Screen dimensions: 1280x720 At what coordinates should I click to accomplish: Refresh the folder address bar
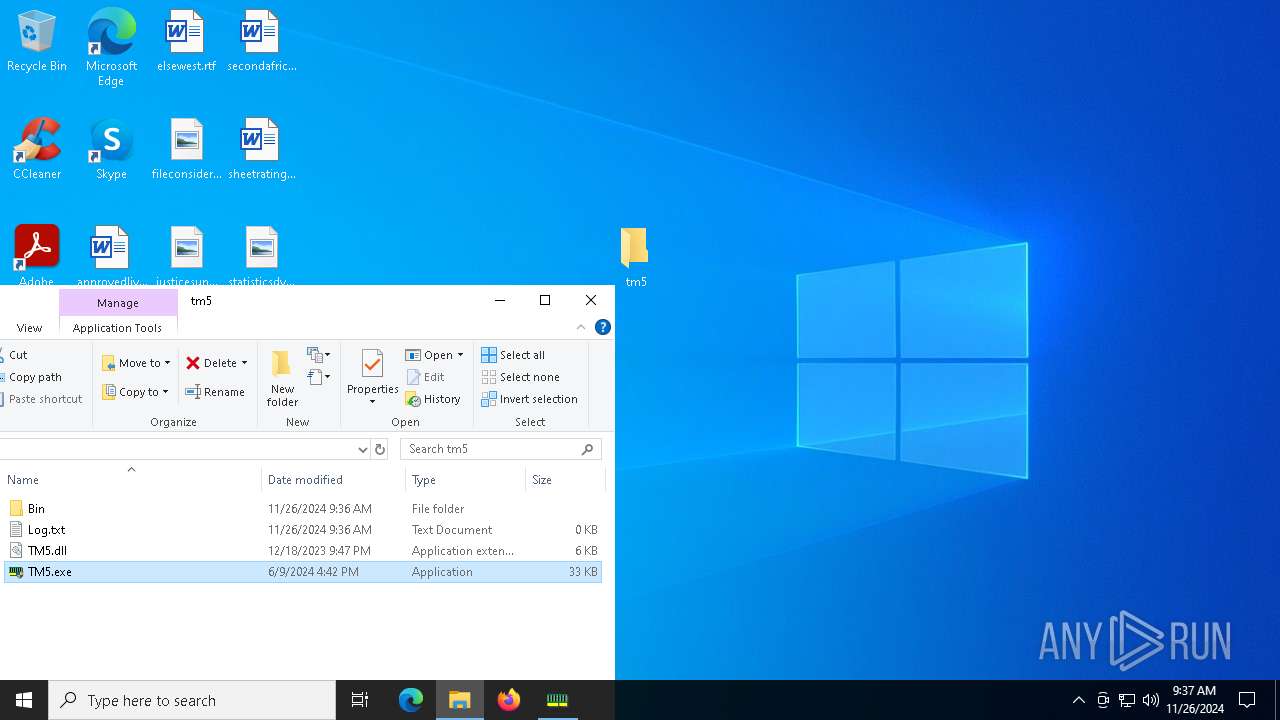pos(380,450)
